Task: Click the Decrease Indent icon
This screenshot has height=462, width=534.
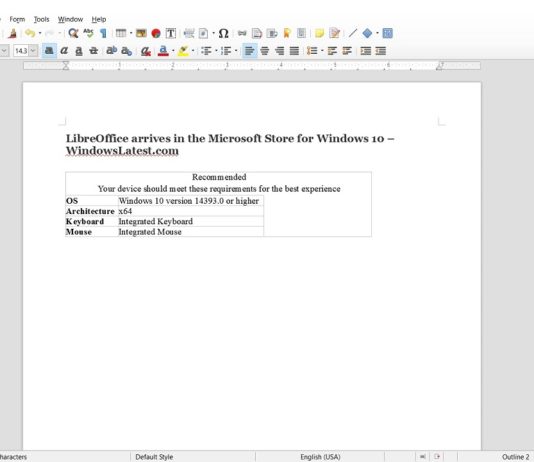Action: tap(381, 51)
